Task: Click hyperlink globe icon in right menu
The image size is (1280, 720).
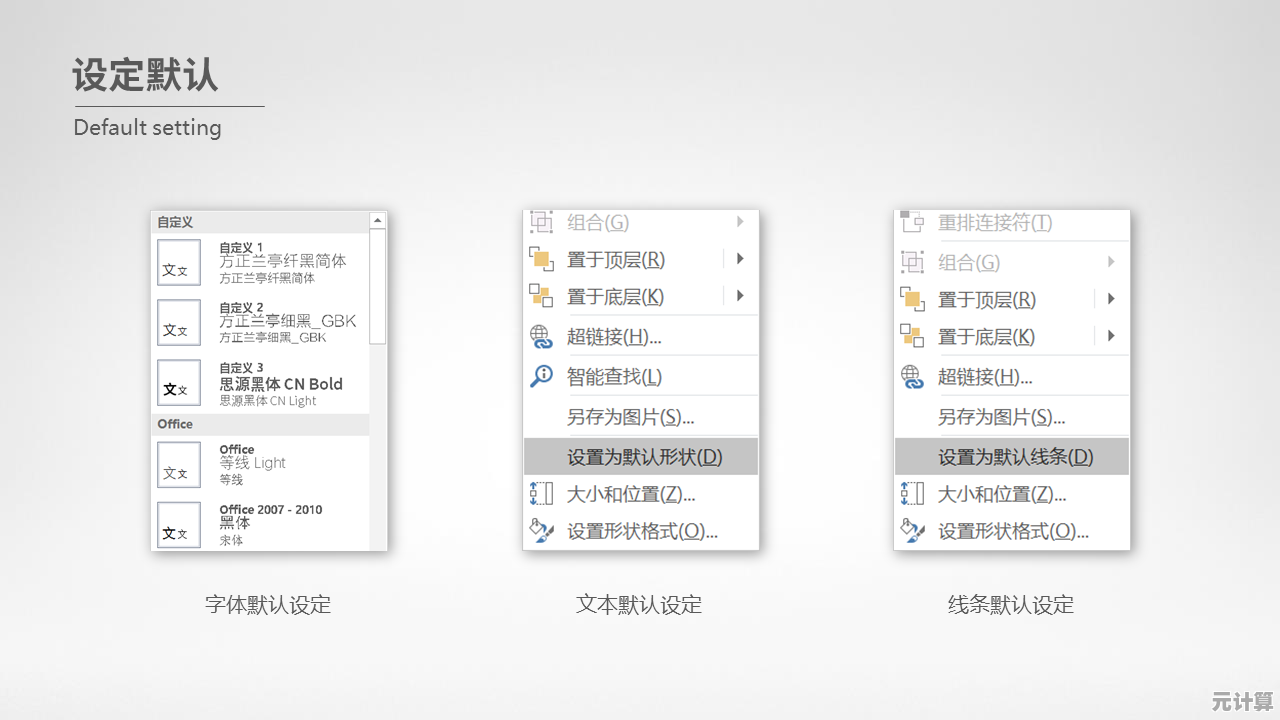Action: 912,377
